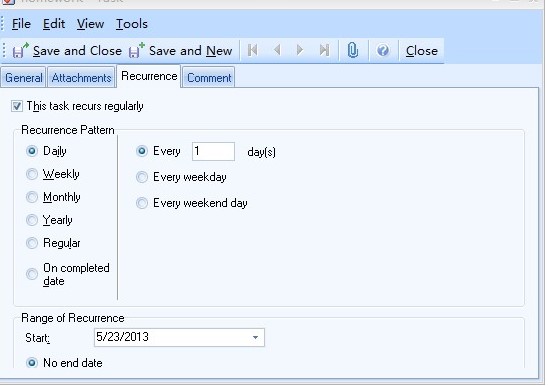
Task: Choose Every weekday option
Action: (142, 177)
